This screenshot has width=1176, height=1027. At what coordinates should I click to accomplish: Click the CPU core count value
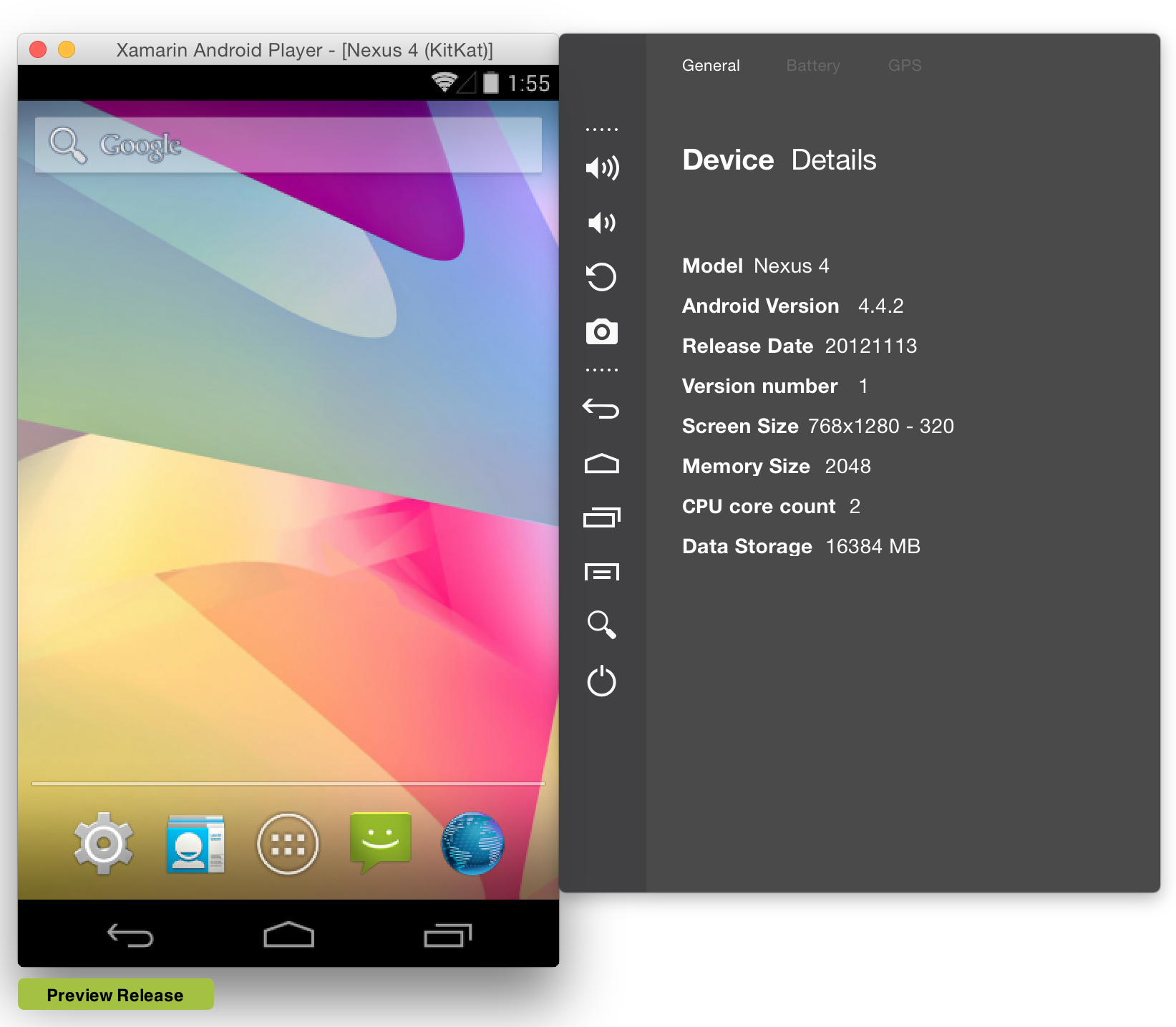click(855, 506)
